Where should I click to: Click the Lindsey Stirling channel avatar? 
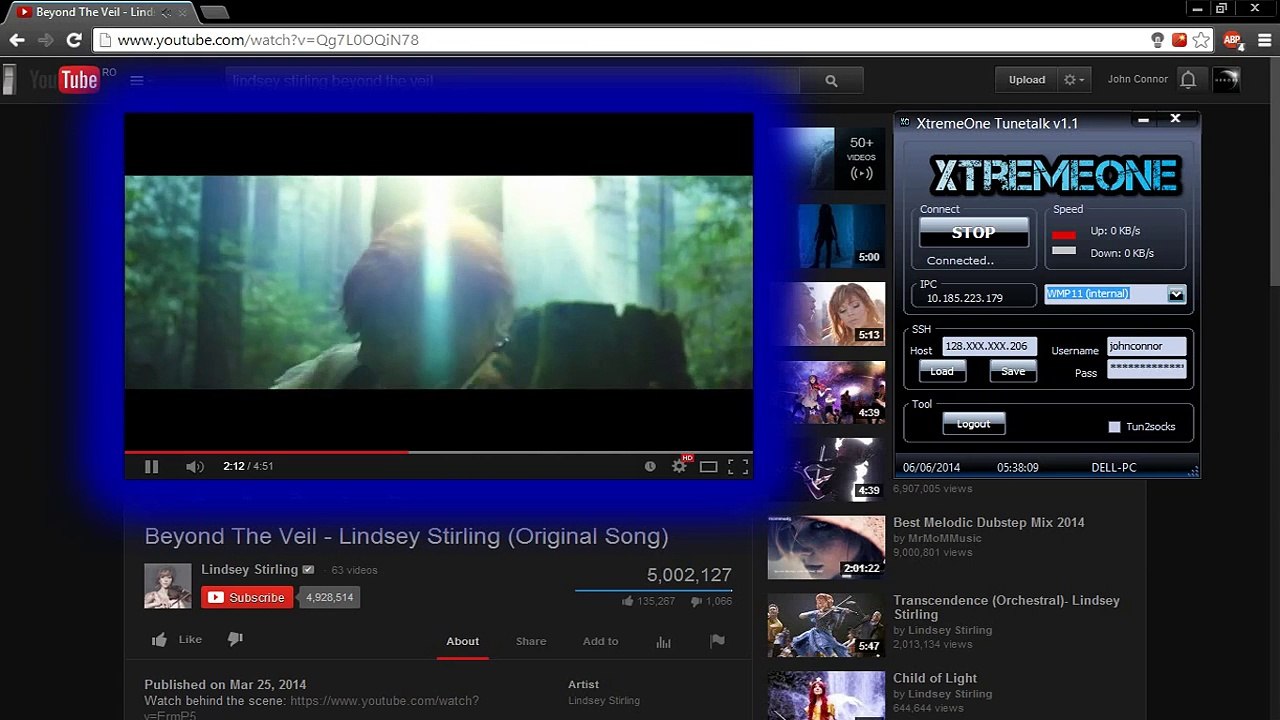[x=168, y=586]
